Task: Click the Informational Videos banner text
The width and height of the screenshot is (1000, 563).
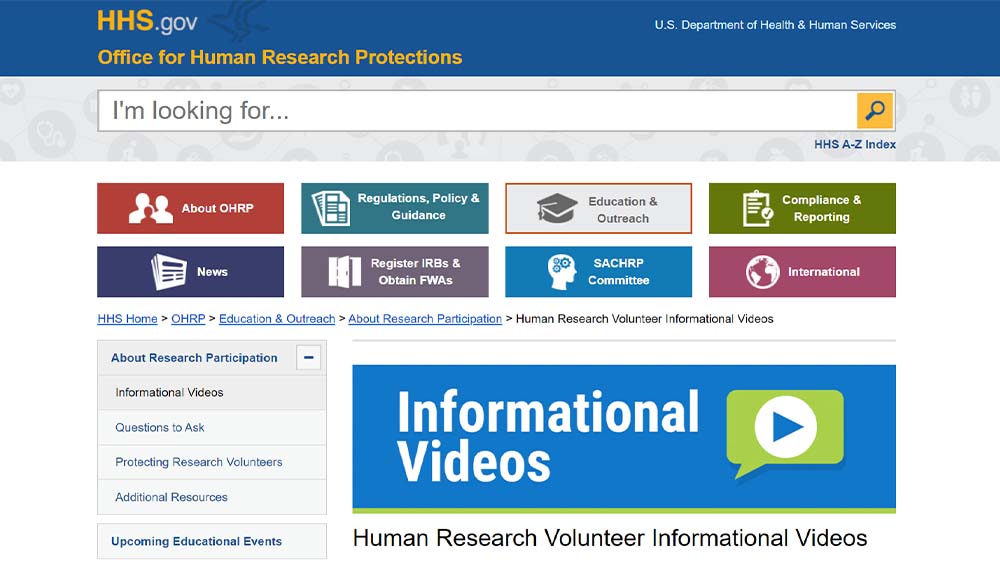Action: tap(547, 436)
